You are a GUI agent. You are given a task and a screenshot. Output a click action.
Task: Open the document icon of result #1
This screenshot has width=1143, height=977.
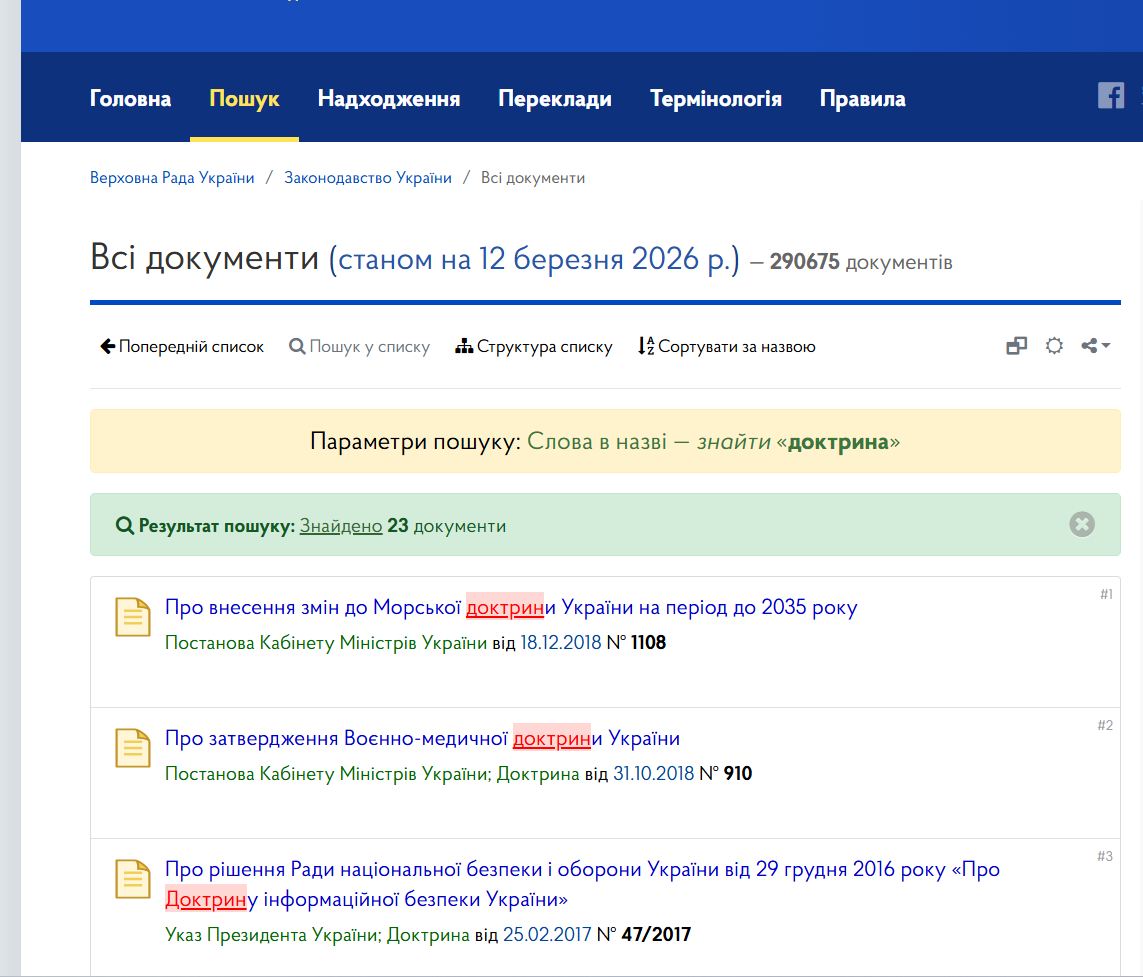pos(133,617)
